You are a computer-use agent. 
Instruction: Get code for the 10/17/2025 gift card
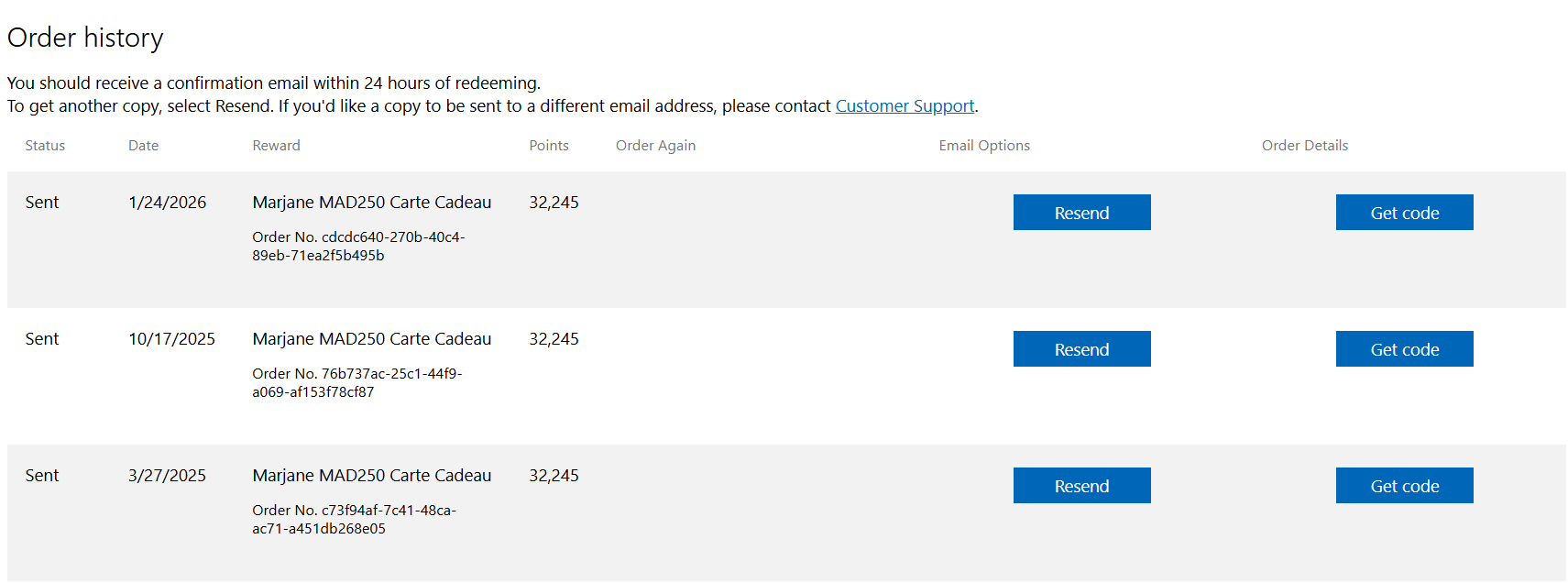1404,348
